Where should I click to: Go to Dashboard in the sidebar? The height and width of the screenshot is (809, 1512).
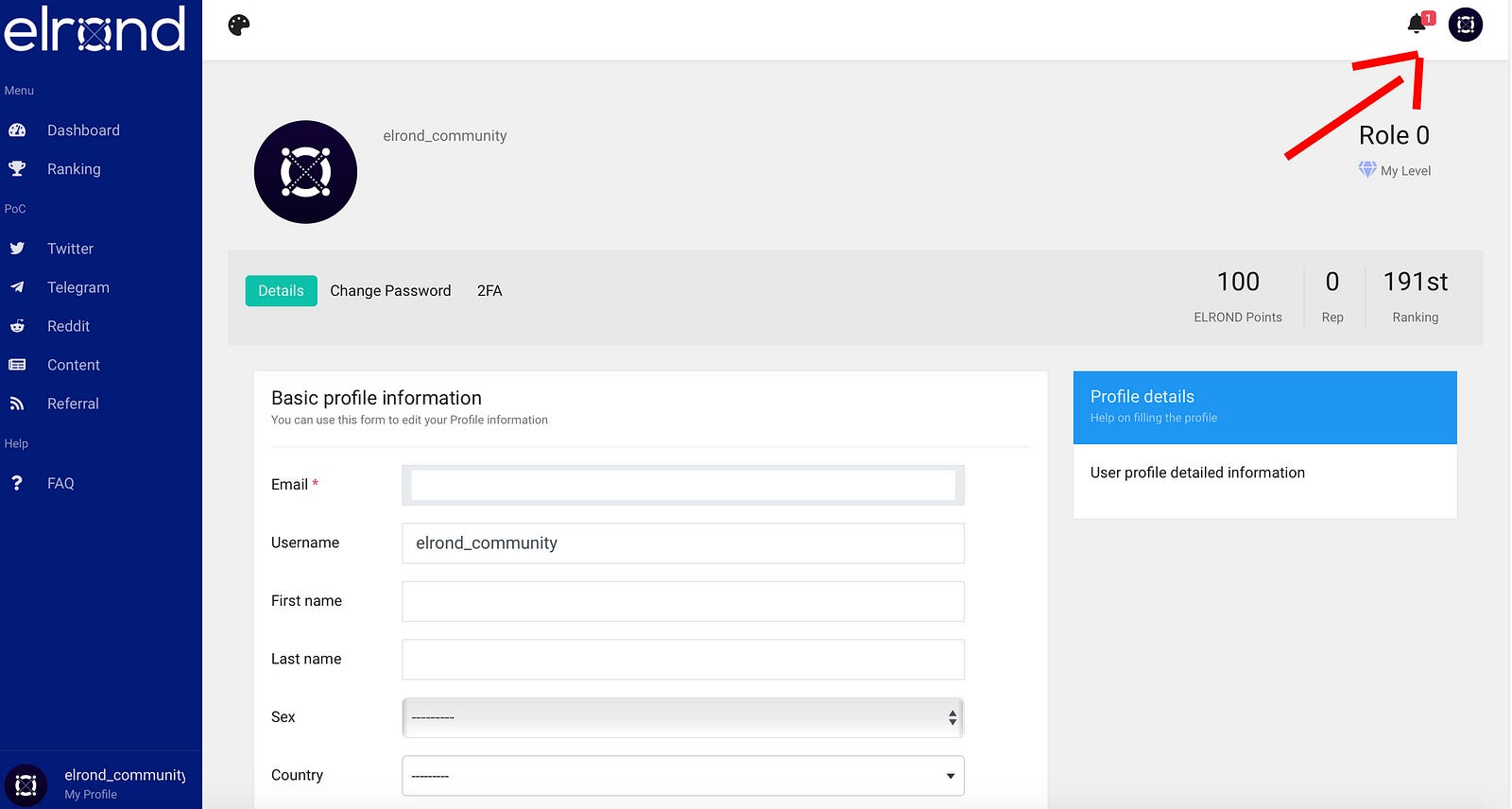point(83,130)
